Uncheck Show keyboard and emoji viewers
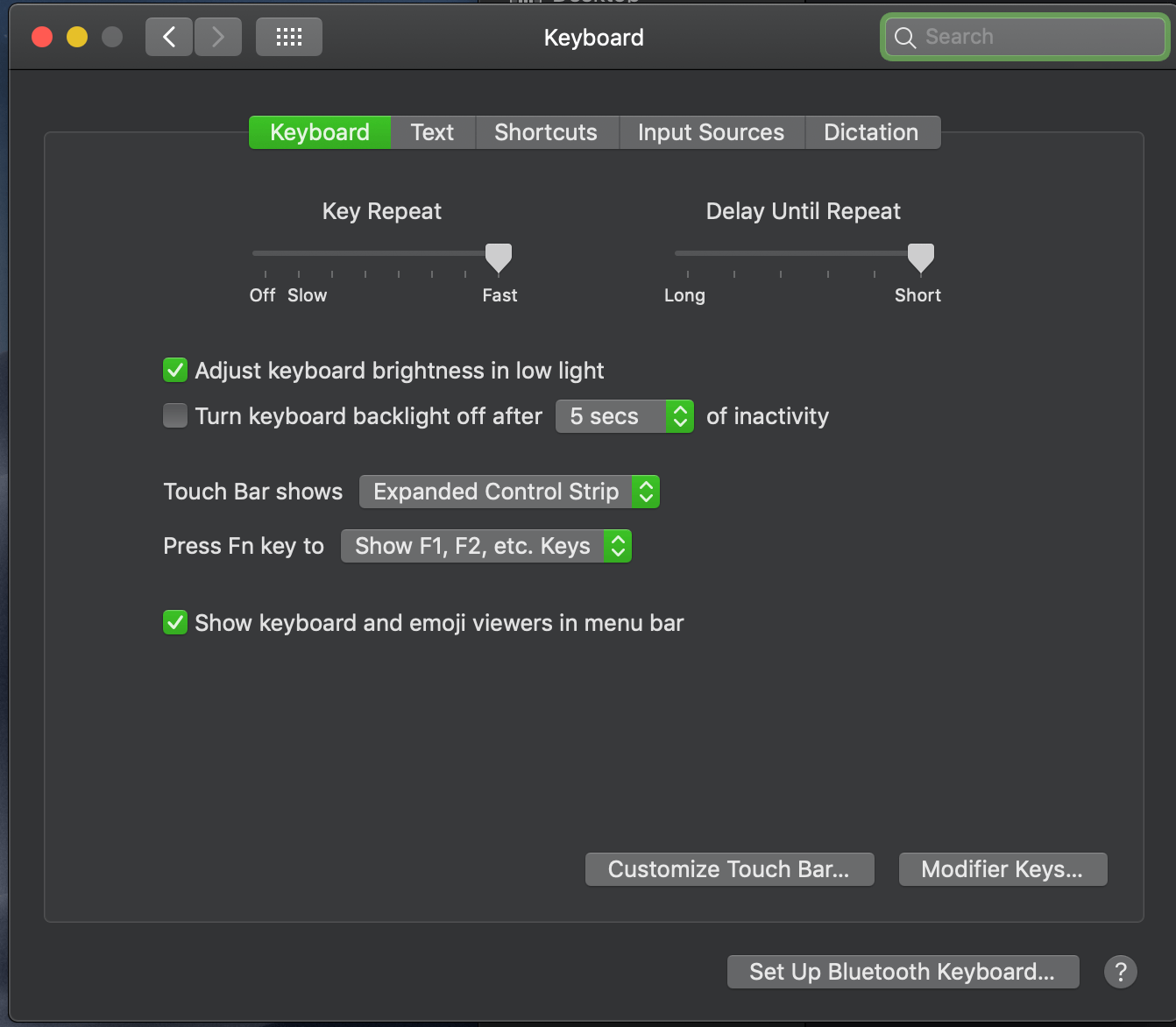Screen dimensions: 1176x1027 point(174,622)
